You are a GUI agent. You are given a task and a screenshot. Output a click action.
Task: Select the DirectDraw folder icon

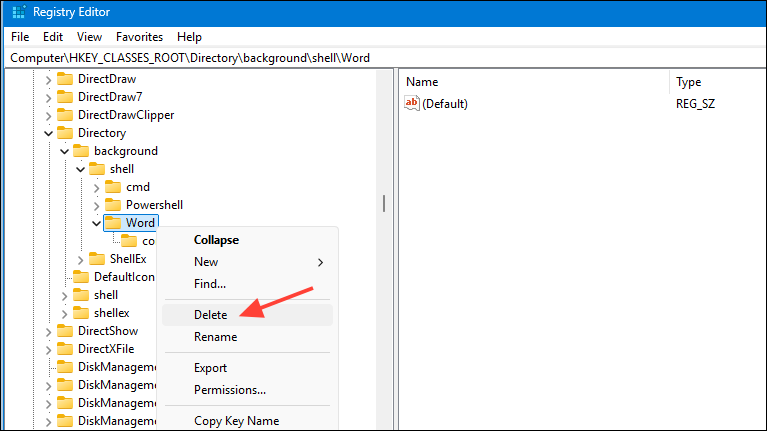coord(65,79)
